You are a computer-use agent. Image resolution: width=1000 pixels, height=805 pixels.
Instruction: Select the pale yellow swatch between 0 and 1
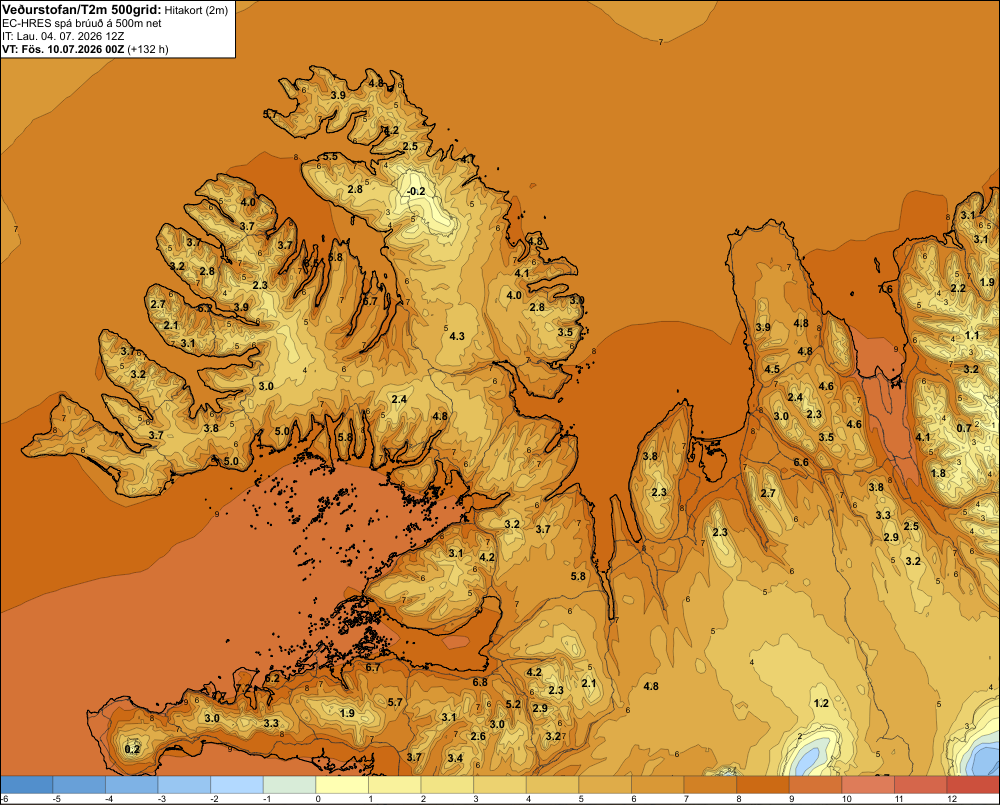(342, 785)
